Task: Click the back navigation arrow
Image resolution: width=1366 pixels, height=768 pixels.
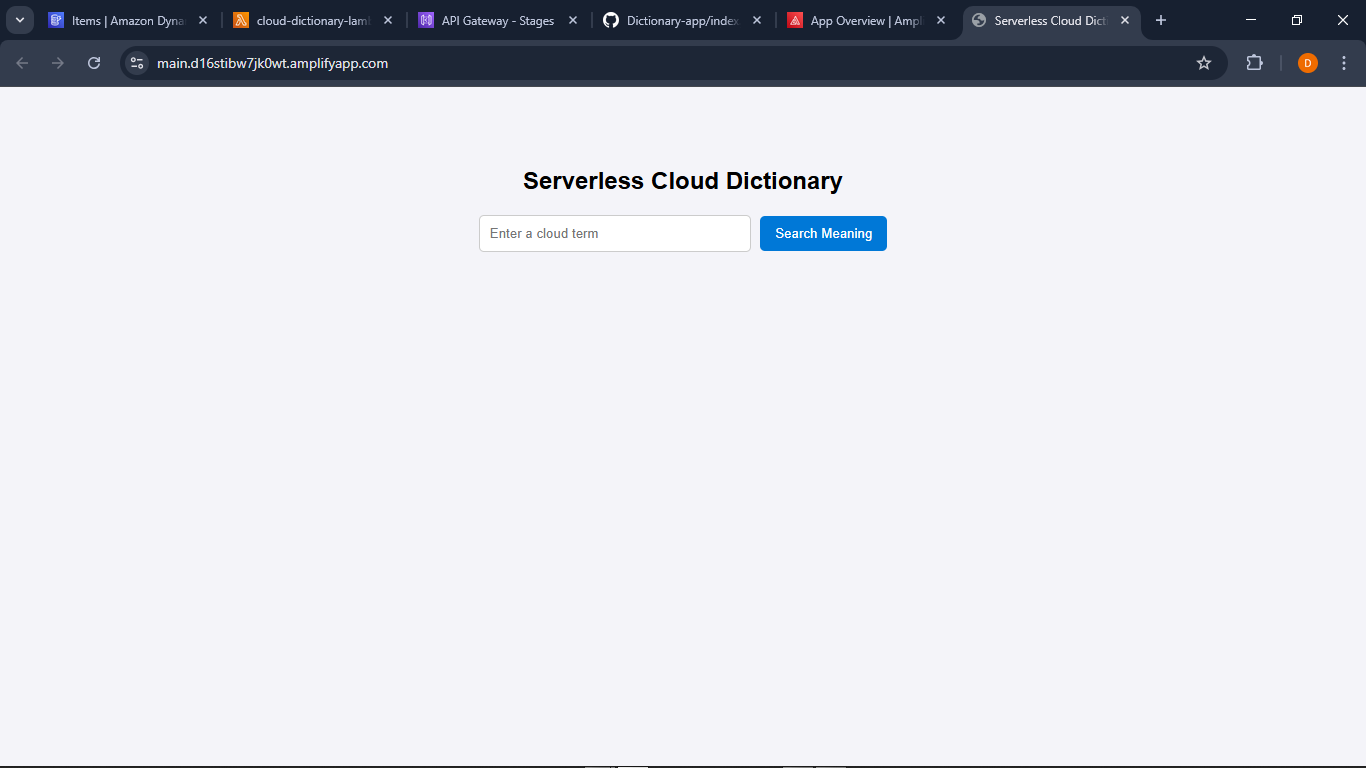Action: click(21, 62)
